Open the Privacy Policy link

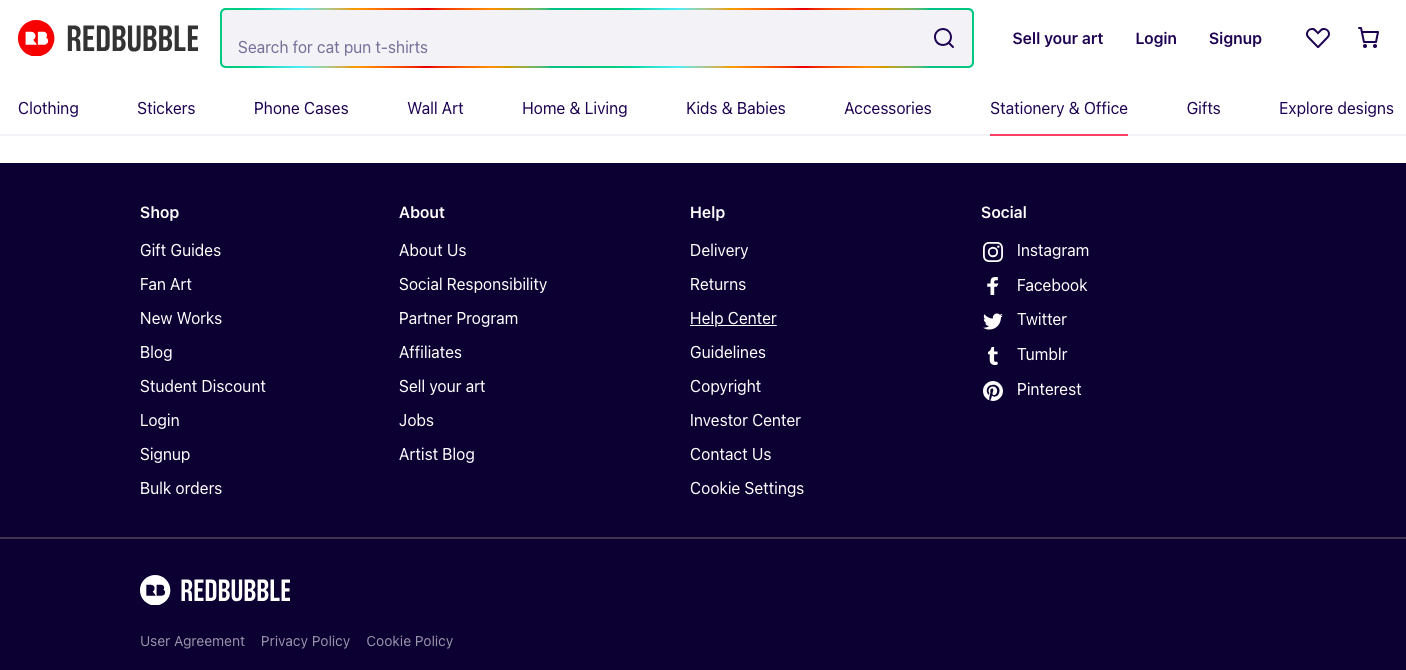coord(305,641)
